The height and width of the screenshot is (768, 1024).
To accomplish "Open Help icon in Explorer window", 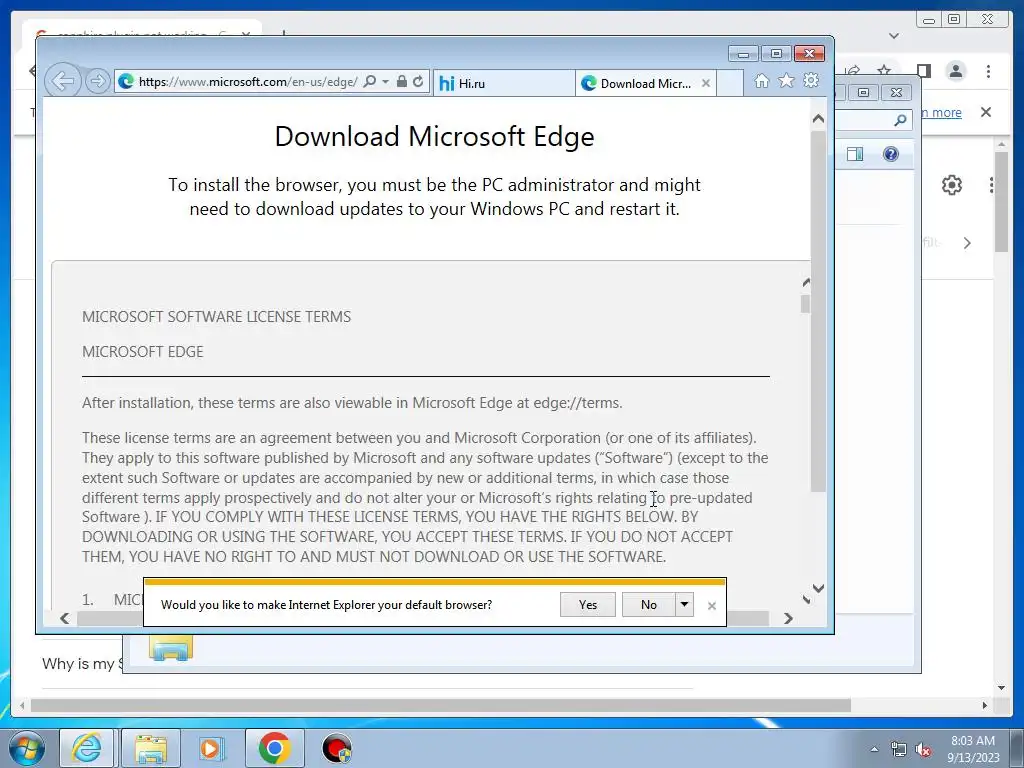I will 891,154.
